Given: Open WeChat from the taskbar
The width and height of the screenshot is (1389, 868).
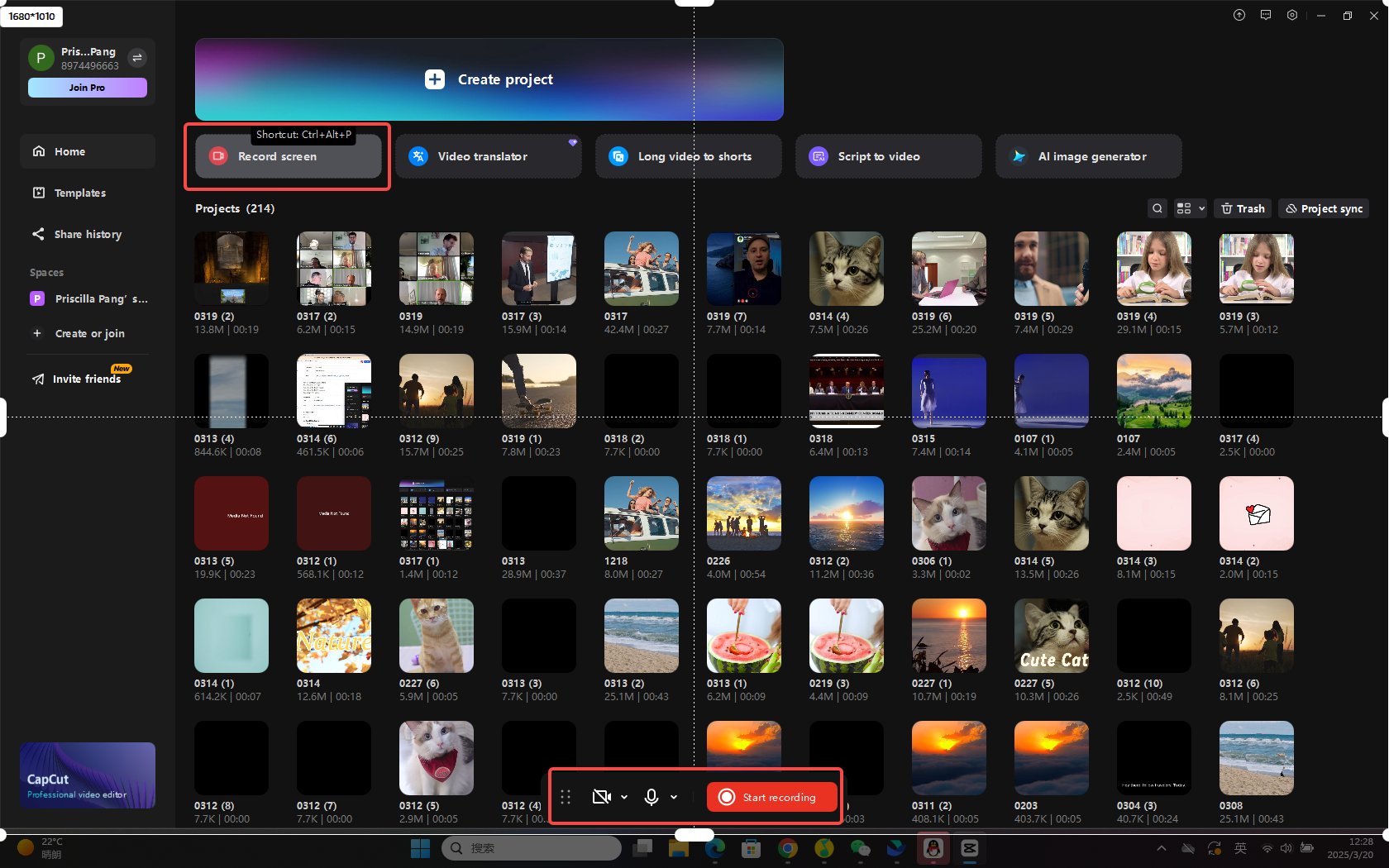Looking at the screenshot, I should [861, 848].
